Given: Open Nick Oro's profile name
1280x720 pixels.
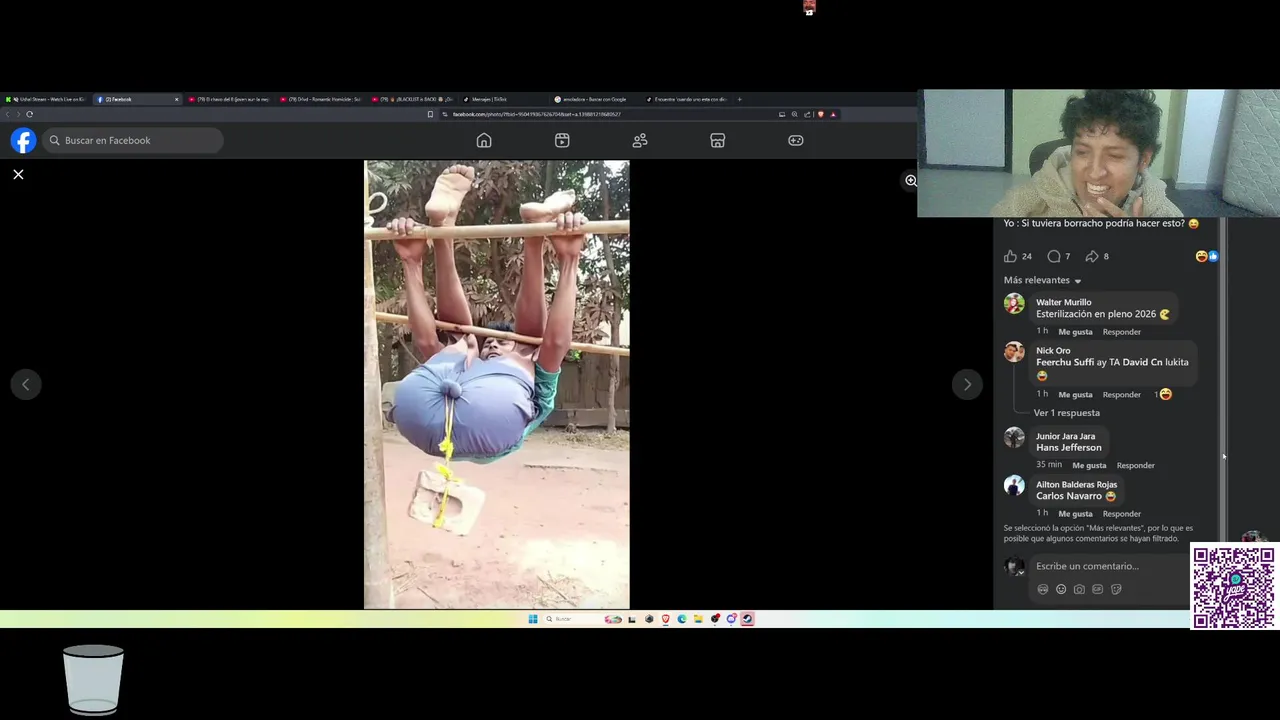Looking at the screenshot, I should (x=1053, y=351).
